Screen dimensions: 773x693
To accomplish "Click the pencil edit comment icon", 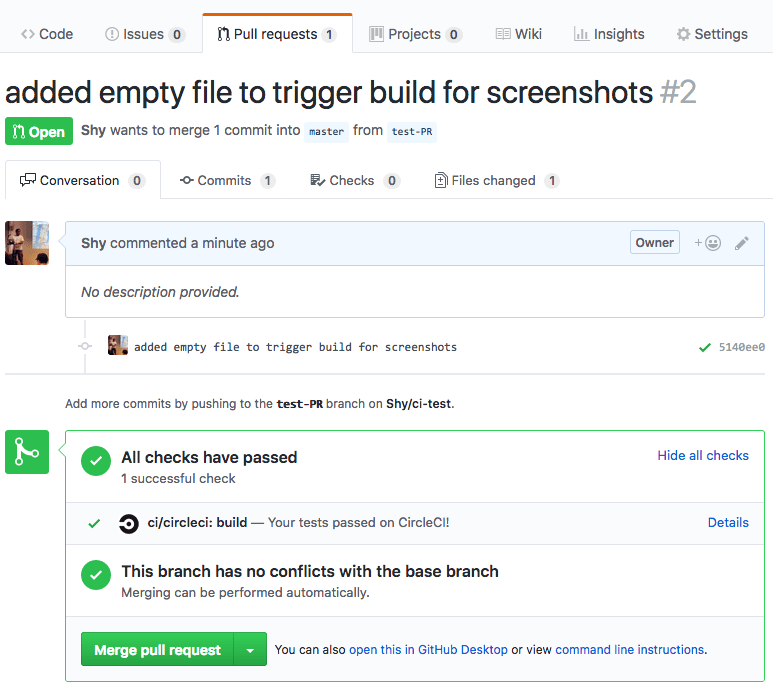I will tap(742, 243).
